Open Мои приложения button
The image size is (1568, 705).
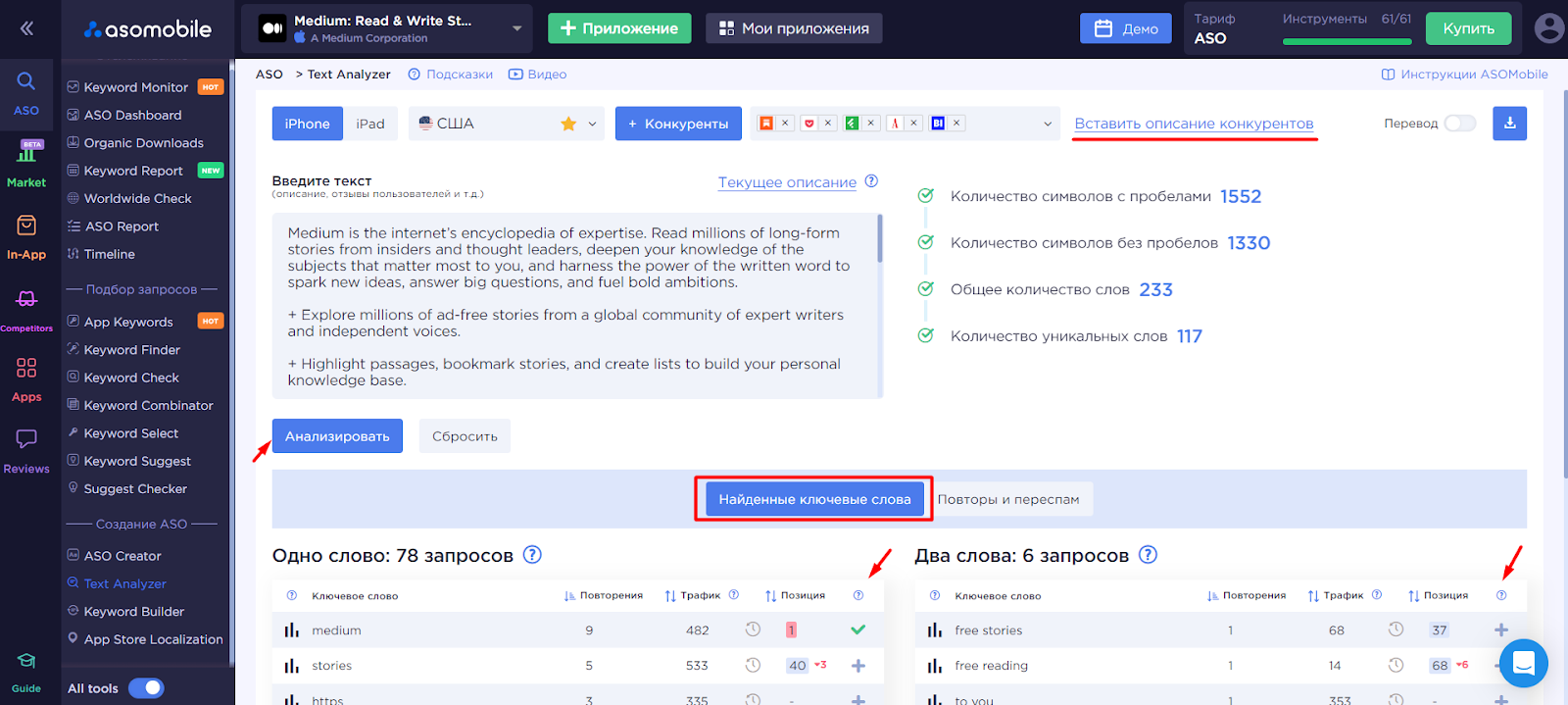tap(794, 28)
